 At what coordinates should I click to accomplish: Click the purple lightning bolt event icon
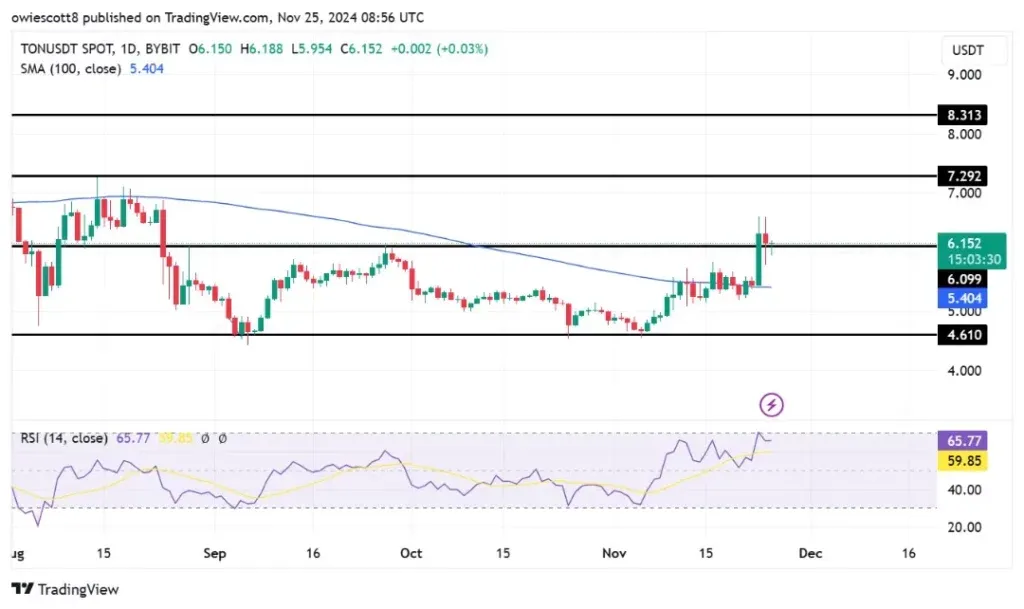[771, 405]
